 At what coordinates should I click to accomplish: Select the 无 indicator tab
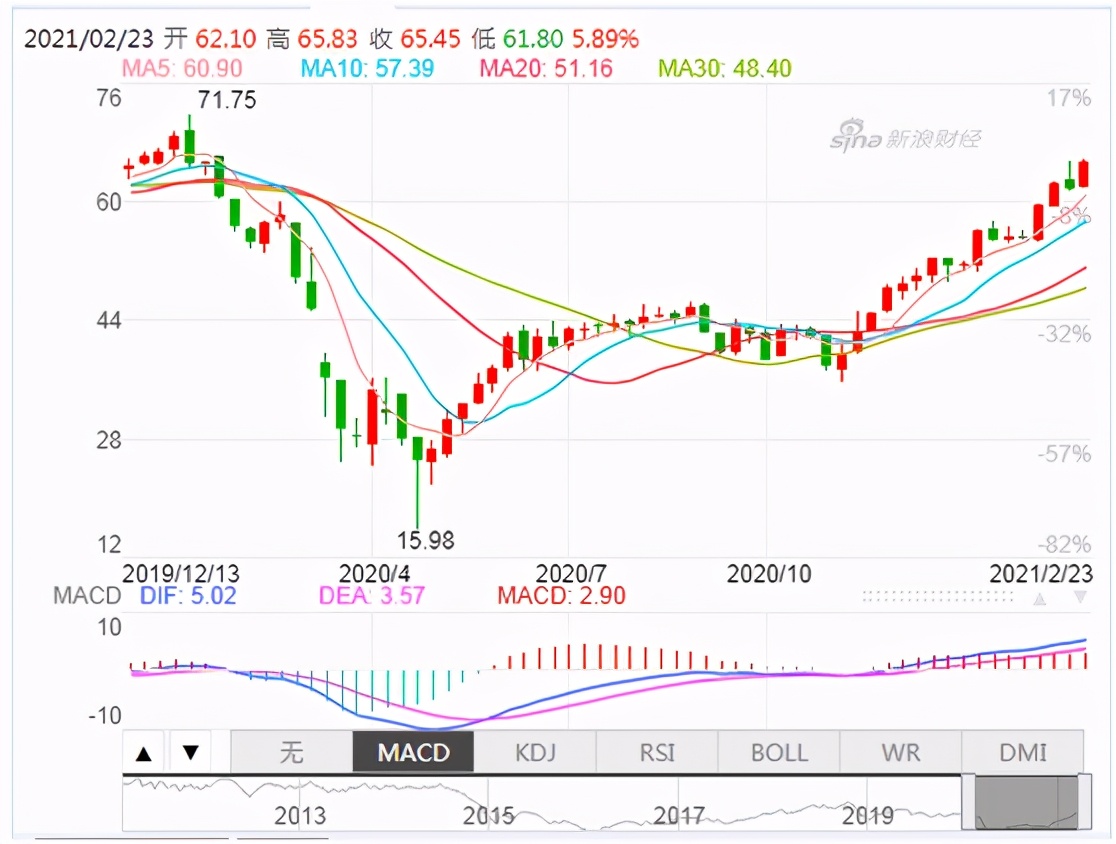pos(292,752)
